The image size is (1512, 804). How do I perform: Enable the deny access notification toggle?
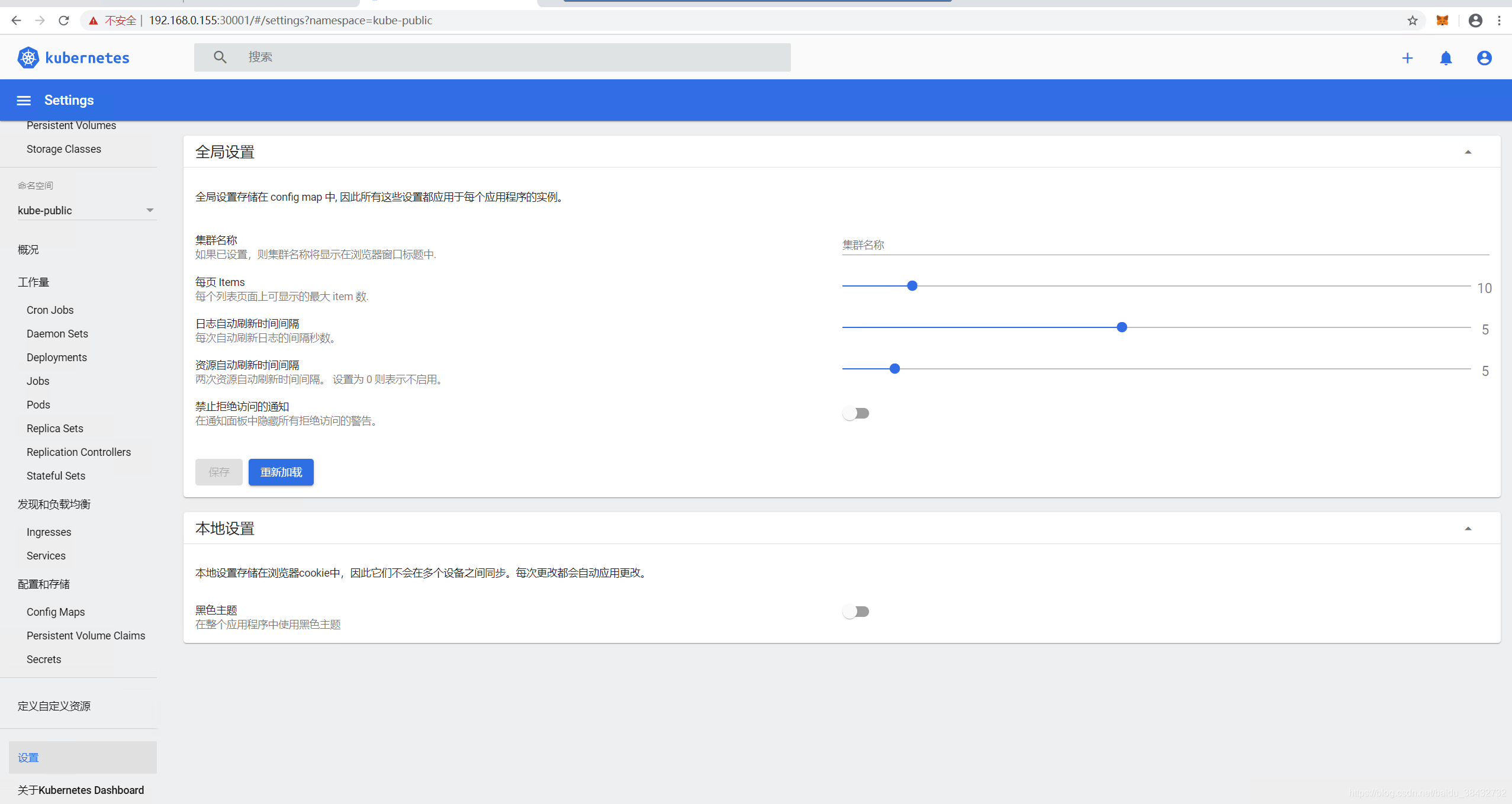click(x=855, y=413)
